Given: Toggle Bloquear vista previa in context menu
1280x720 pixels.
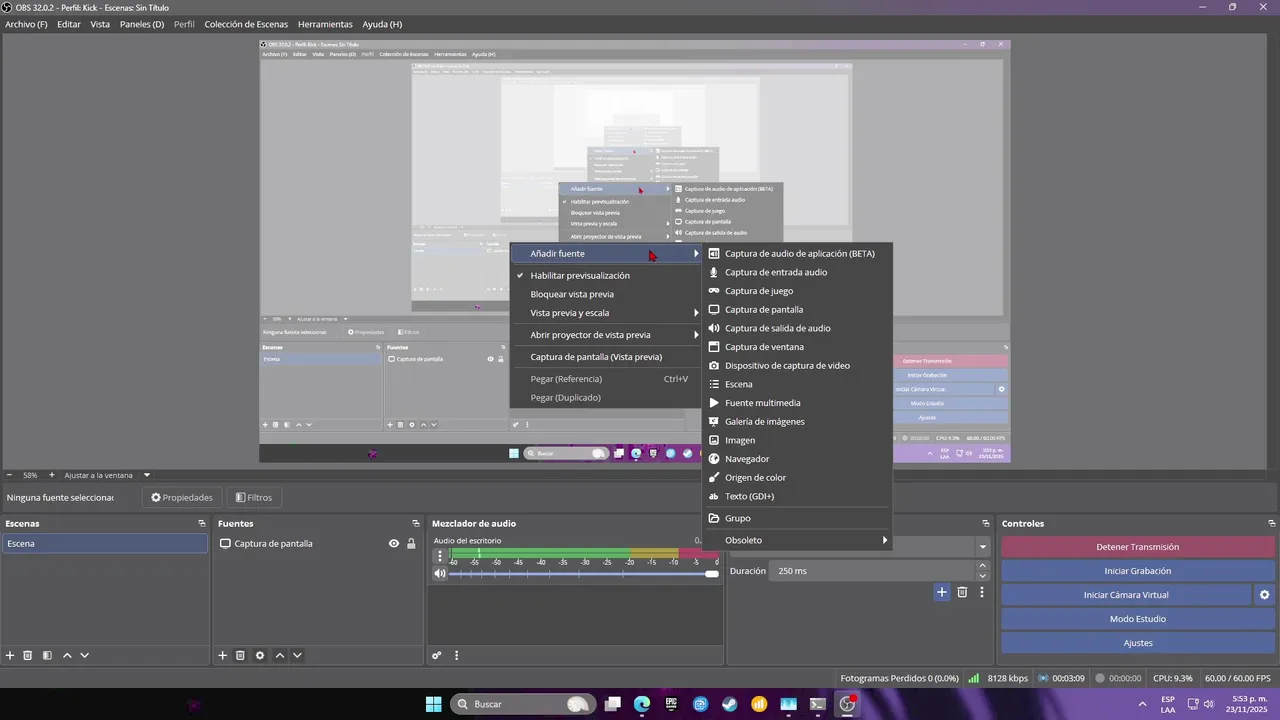Looking at the screenshot, I should click(572, 294).
